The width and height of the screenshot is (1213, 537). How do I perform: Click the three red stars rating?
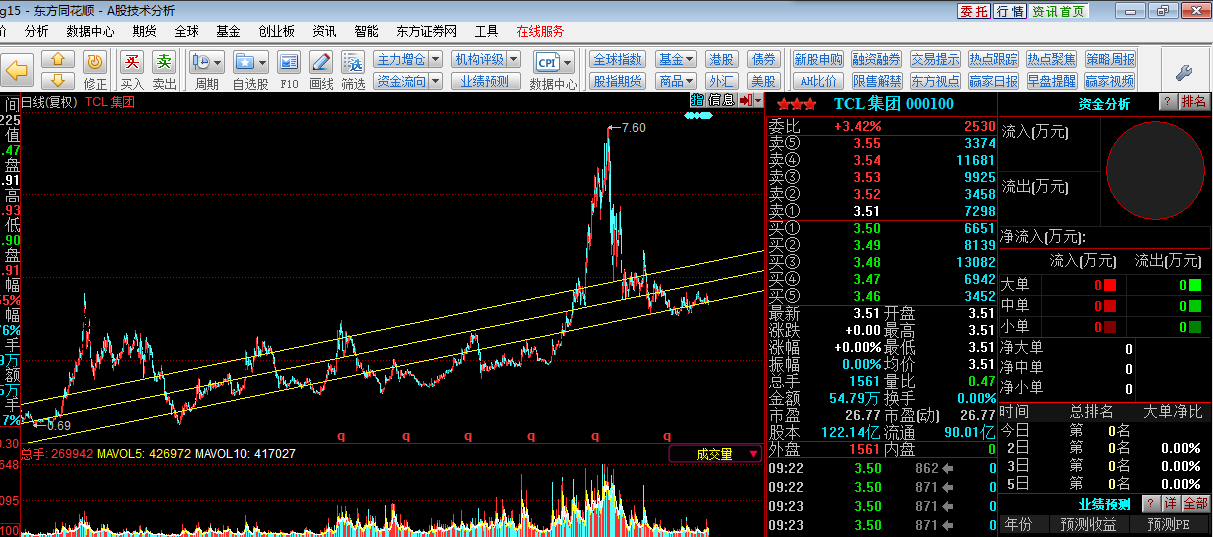point(796,104)
